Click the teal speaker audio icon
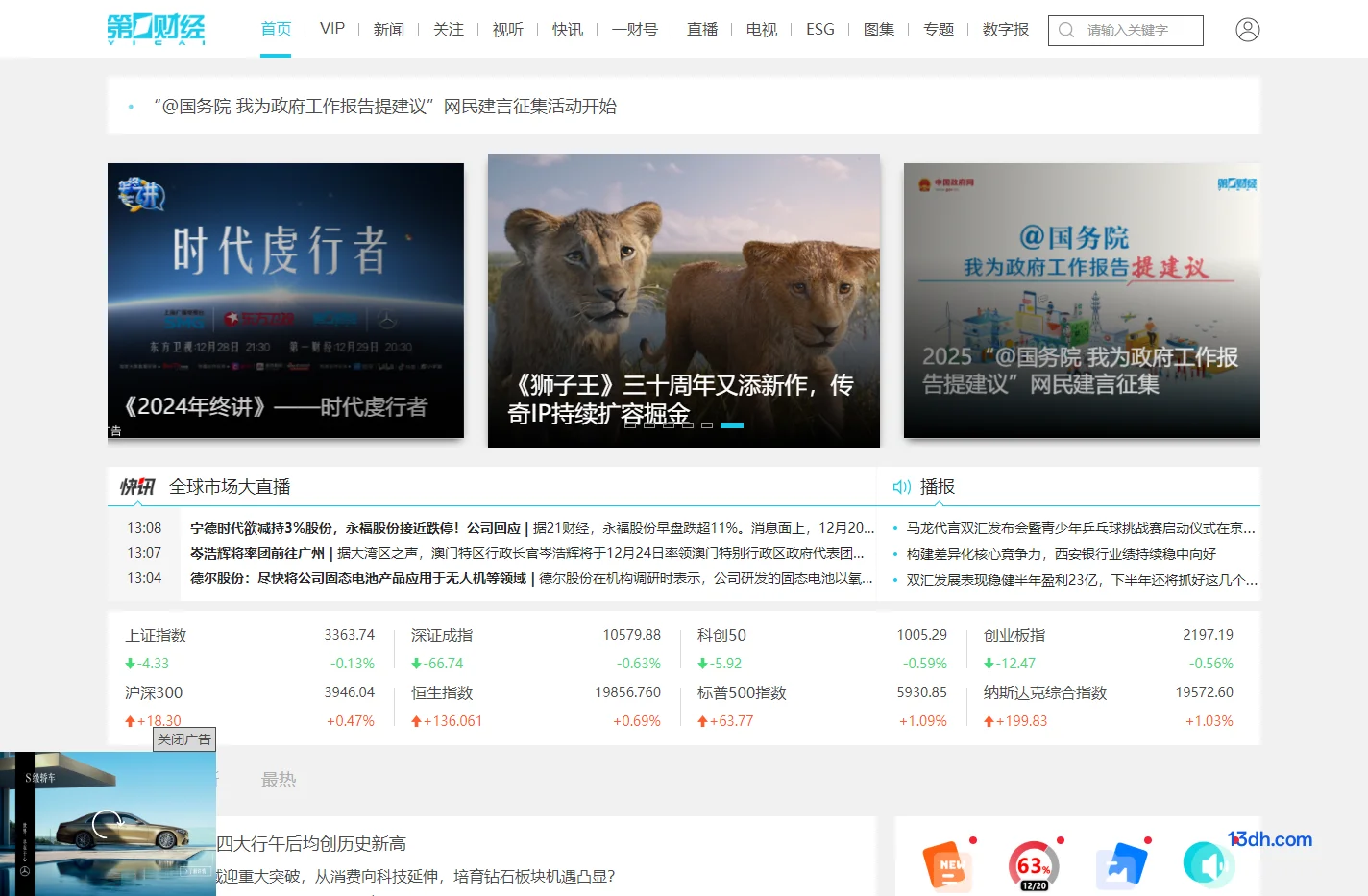This screenshot has height=896, width=1368. point(1207,863)
